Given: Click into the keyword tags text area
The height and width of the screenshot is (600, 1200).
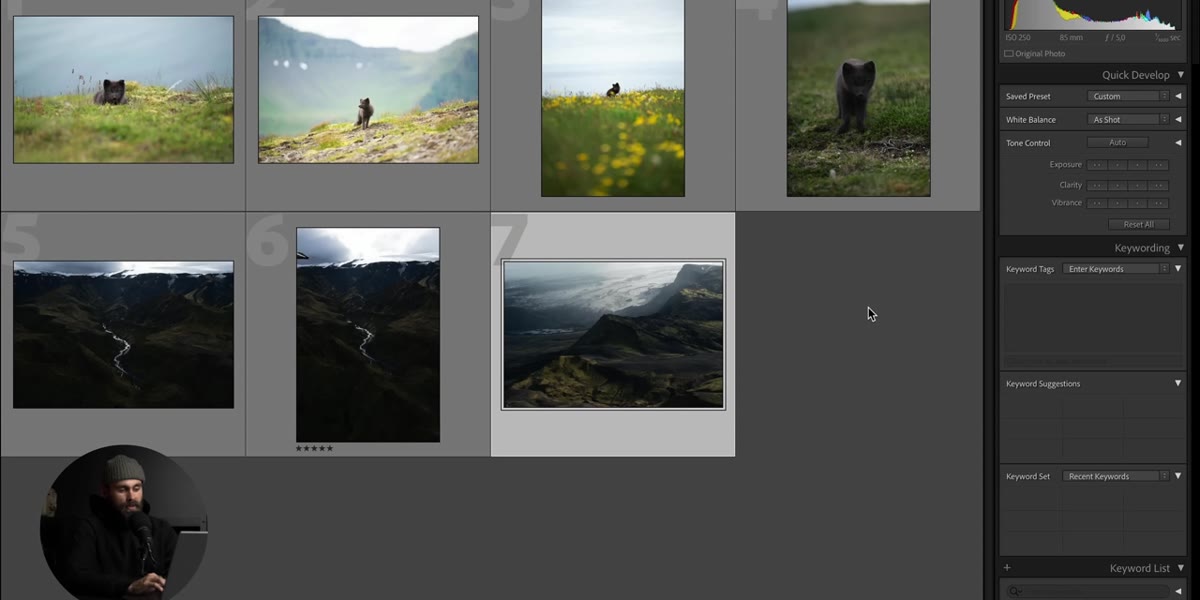Looking at the screenshot, I should (1093, 317).
